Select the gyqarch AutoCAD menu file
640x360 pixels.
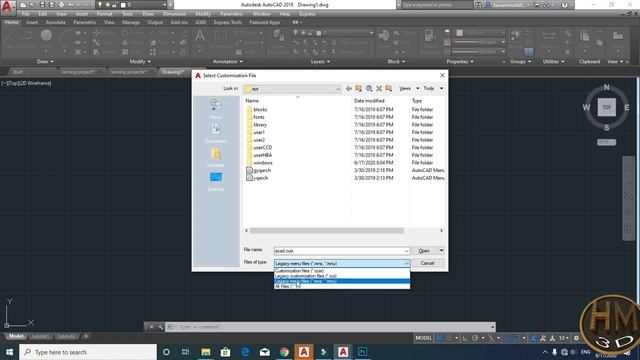pyautogui.click(x=259, y=170)
